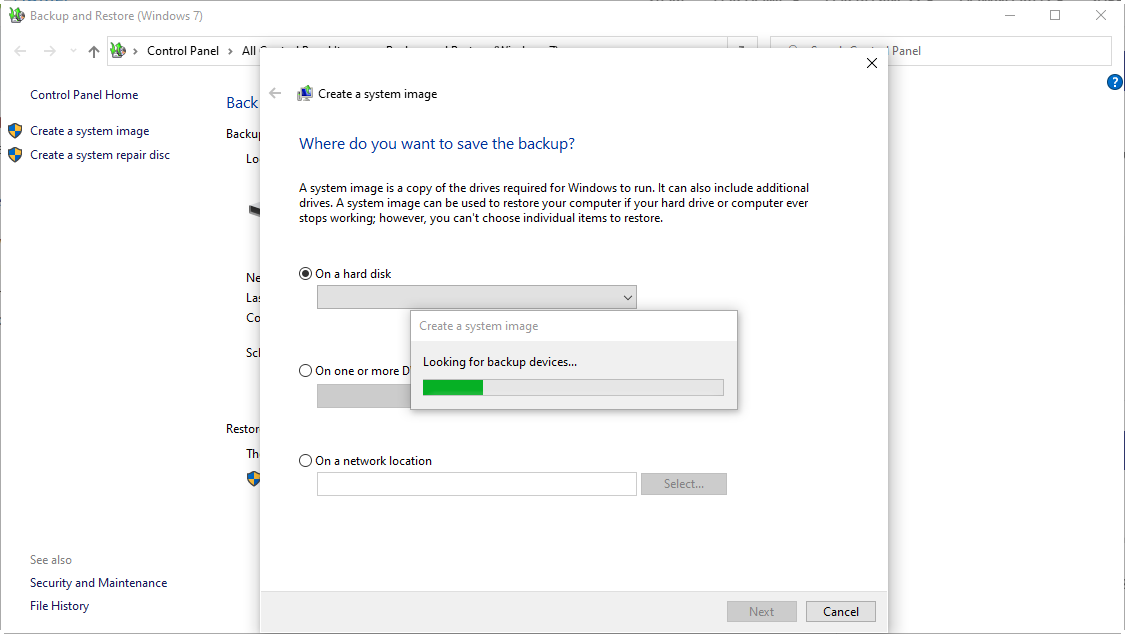
Task: Open File History link
Action: [x=60, y=606]
